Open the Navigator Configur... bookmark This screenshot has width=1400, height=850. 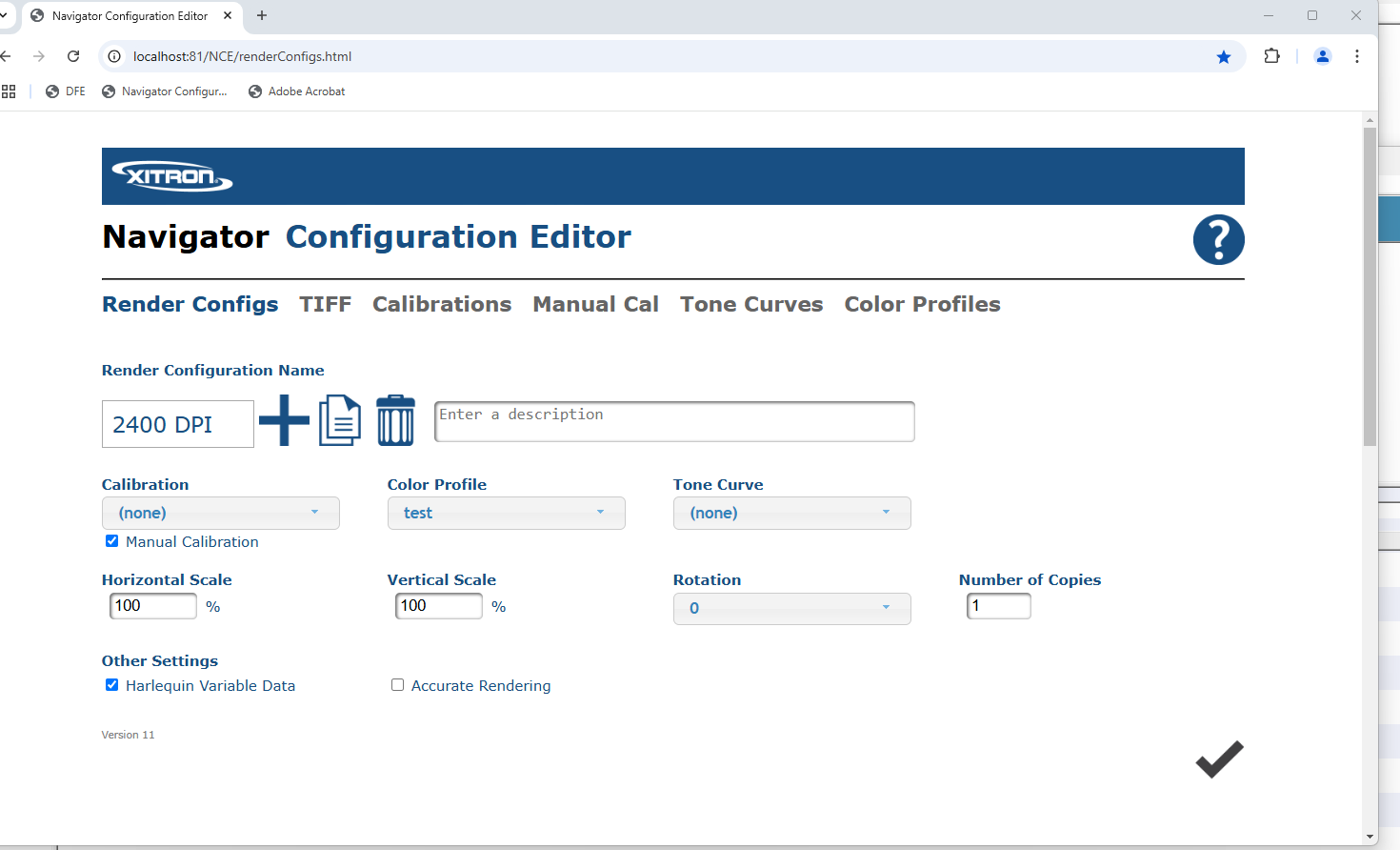[165, 91]
